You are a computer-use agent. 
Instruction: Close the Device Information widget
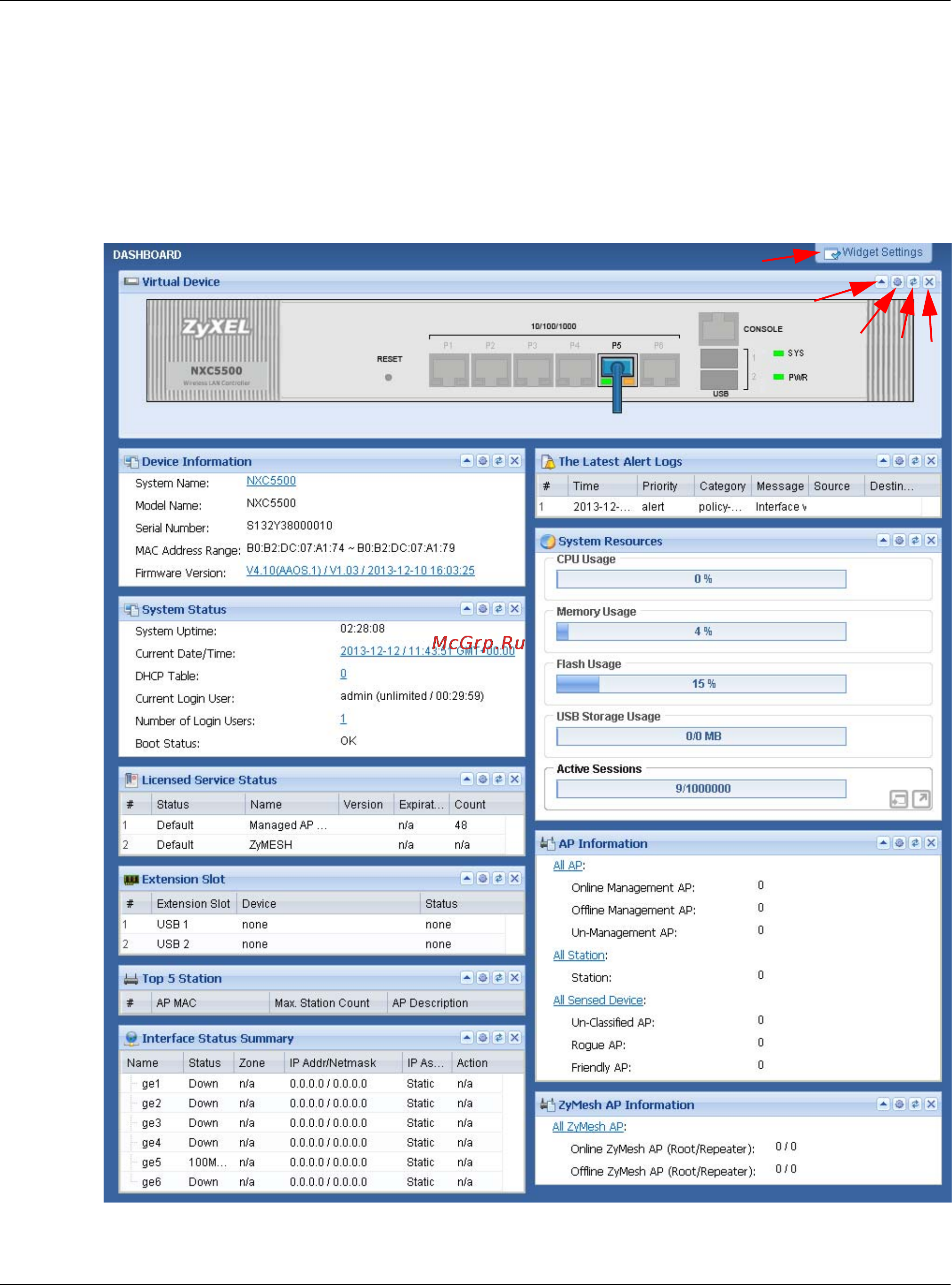point(514,461)
